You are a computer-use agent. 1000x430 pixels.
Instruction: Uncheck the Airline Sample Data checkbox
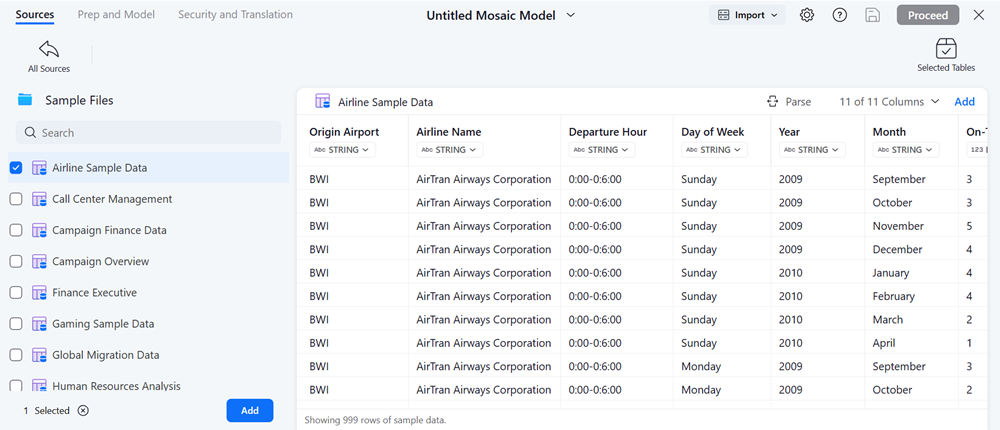point(16,168)
